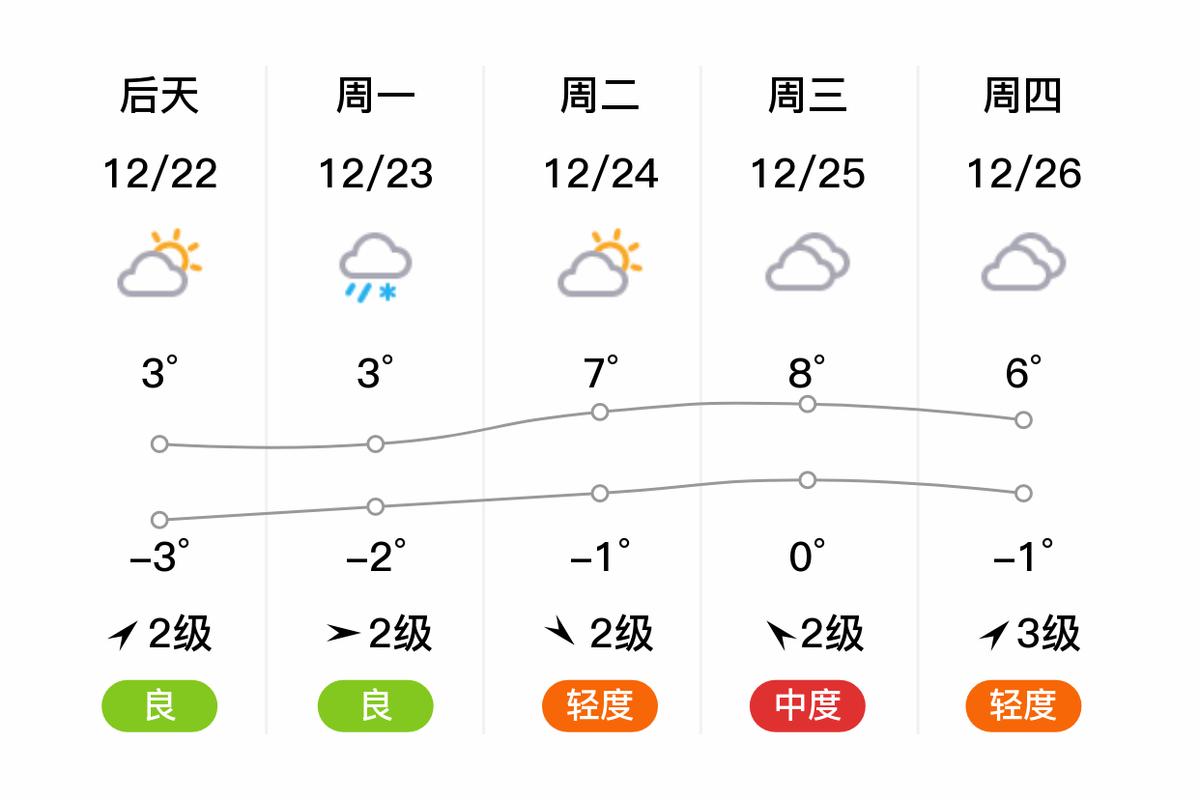Screen dimensions: 1200x800
Task: Click the cloudy weather icon under 周三
Action: click(x=808, y=263)
